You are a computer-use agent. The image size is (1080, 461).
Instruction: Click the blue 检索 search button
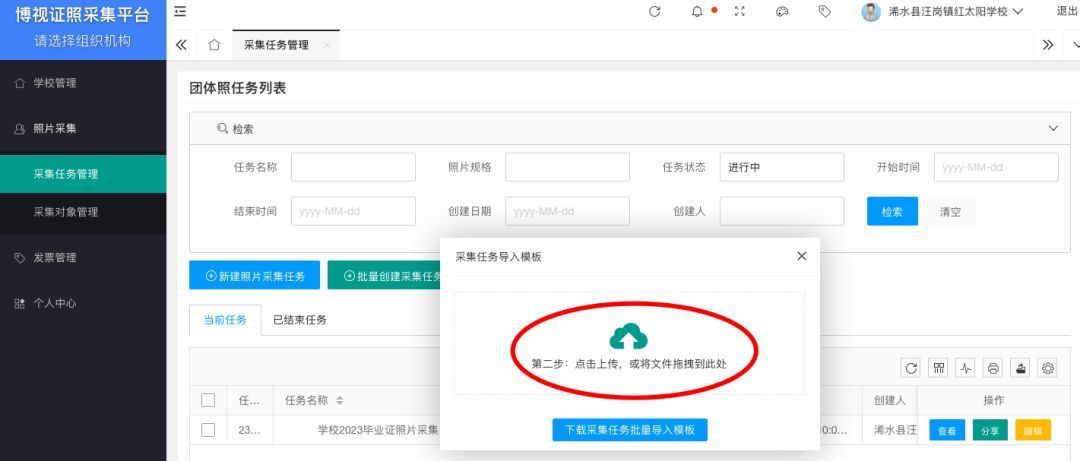[892, 212]
